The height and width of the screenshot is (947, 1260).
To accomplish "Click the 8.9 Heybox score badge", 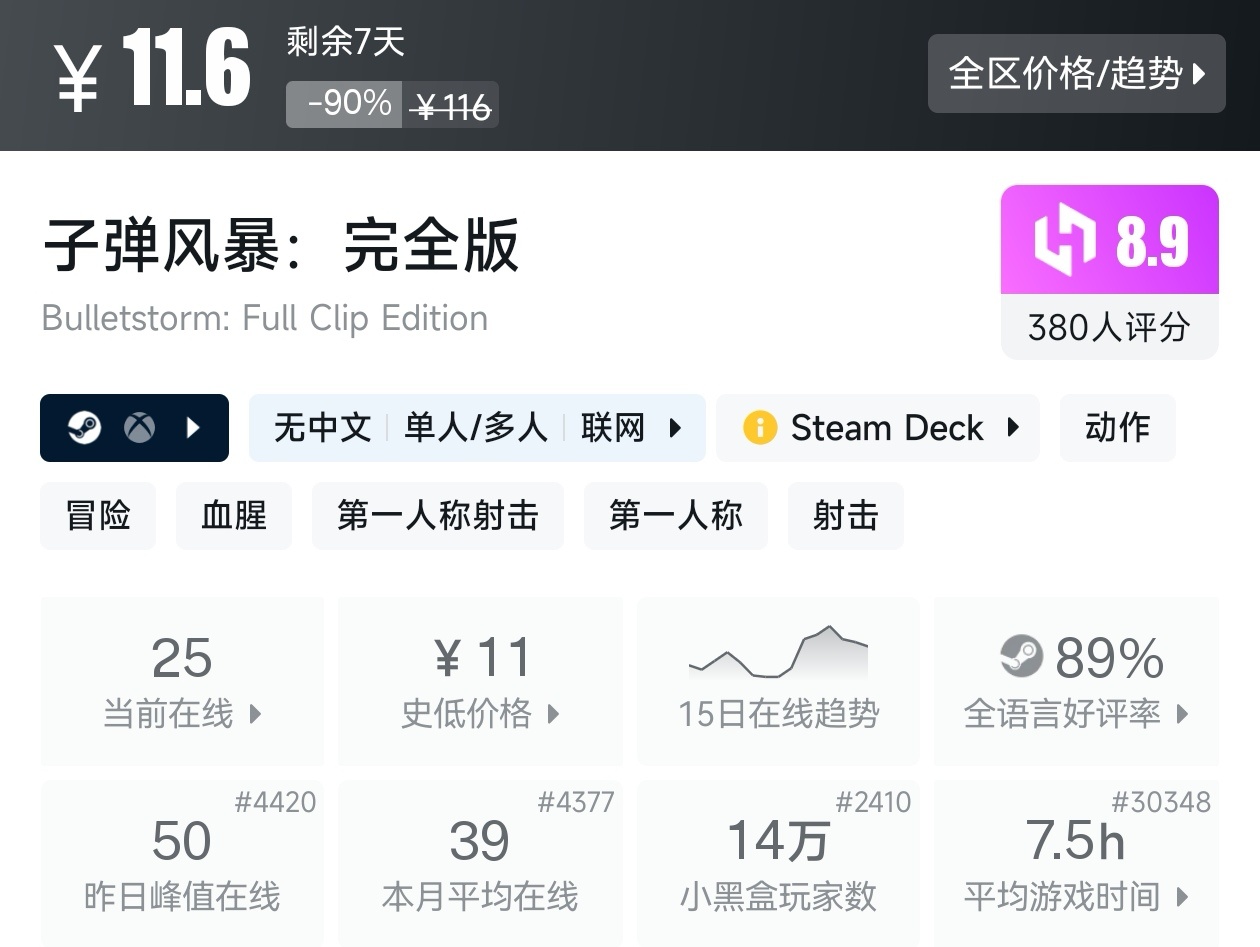I will 1110,240.
